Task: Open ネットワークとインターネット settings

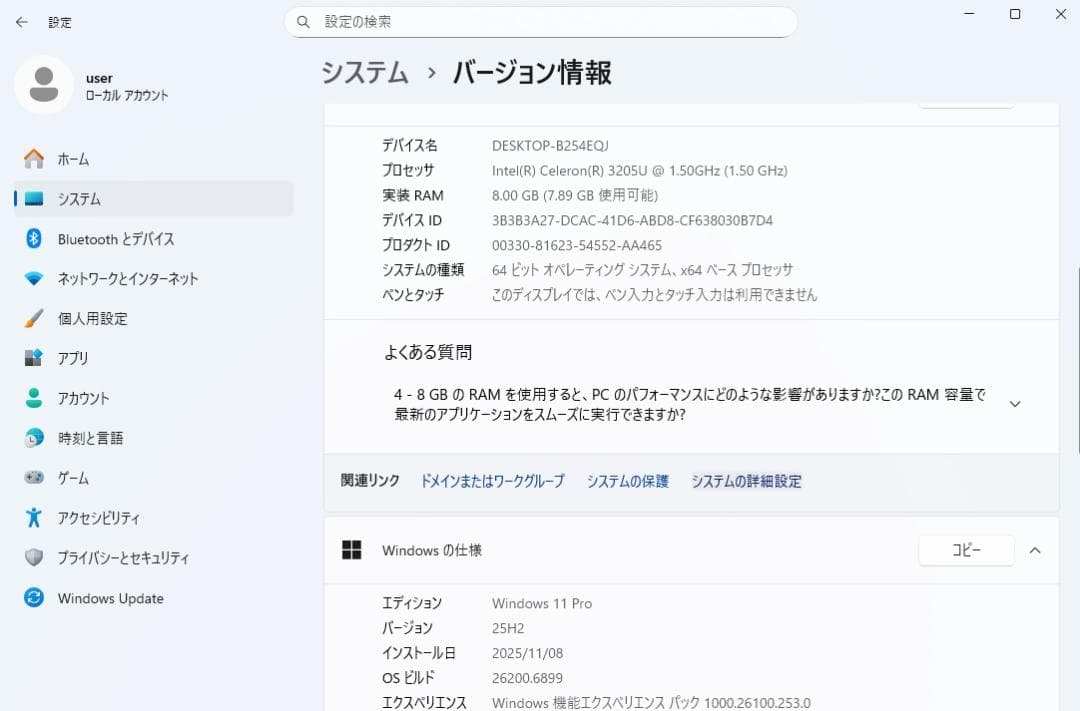Action: point(154,278)
